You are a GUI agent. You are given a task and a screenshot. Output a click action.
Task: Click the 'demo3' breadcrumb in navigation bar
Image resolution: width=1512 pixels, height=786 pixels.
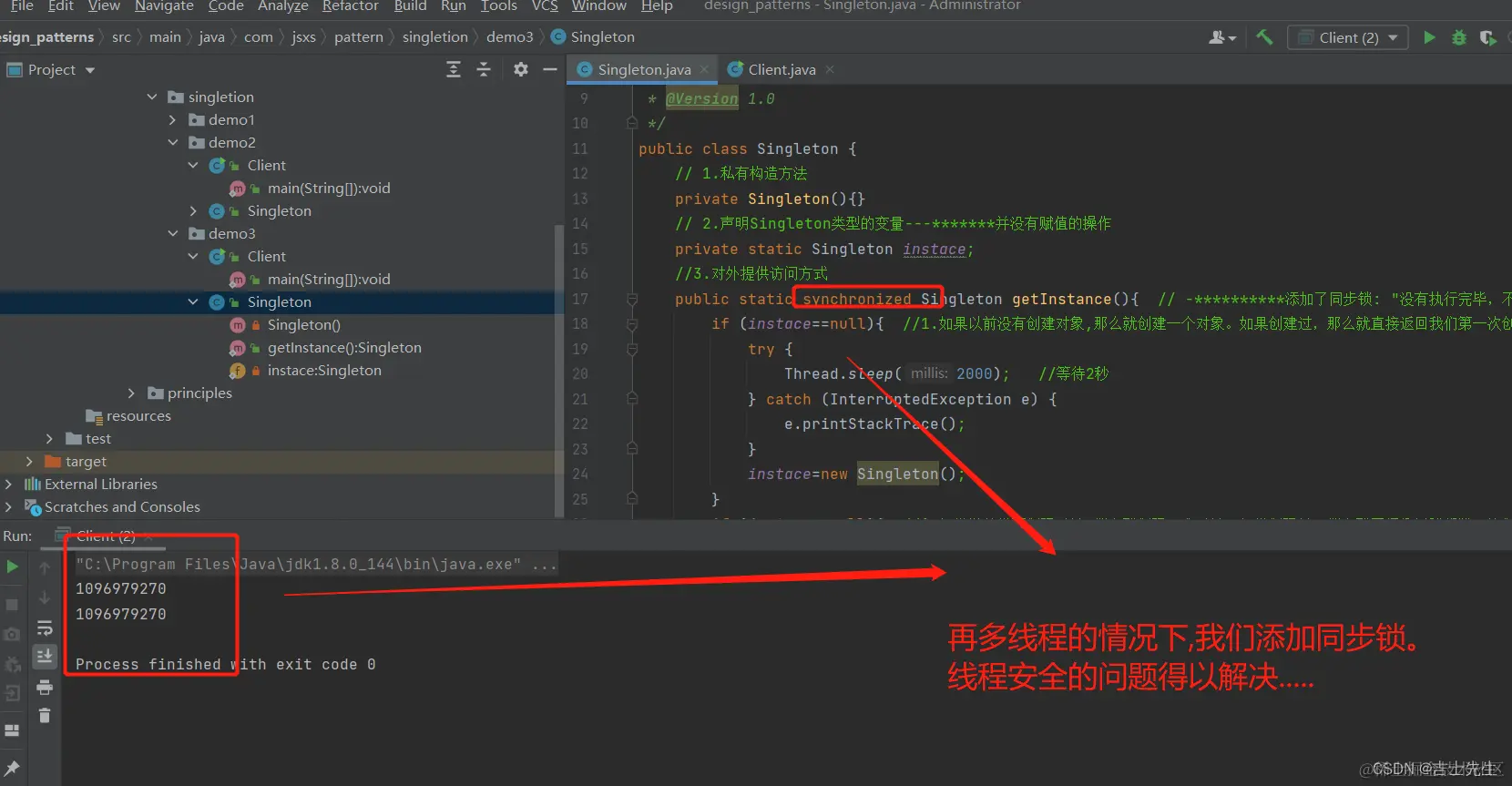coord(509,37)
